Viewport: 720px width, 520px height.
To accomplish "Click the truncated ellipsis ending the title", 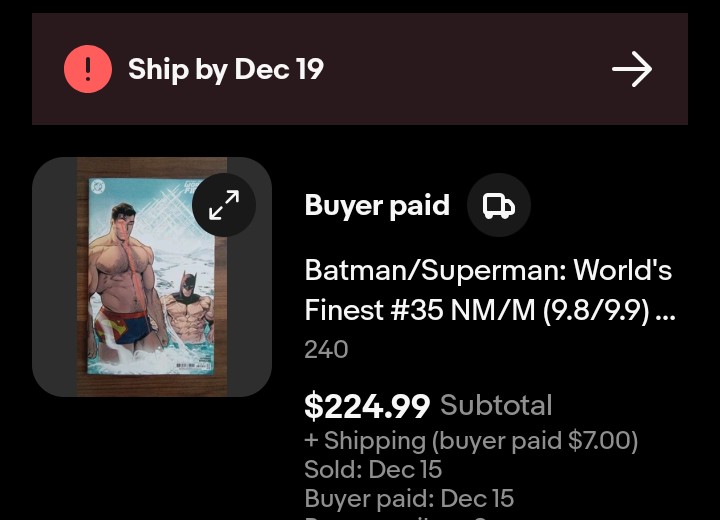I will 665,311.
